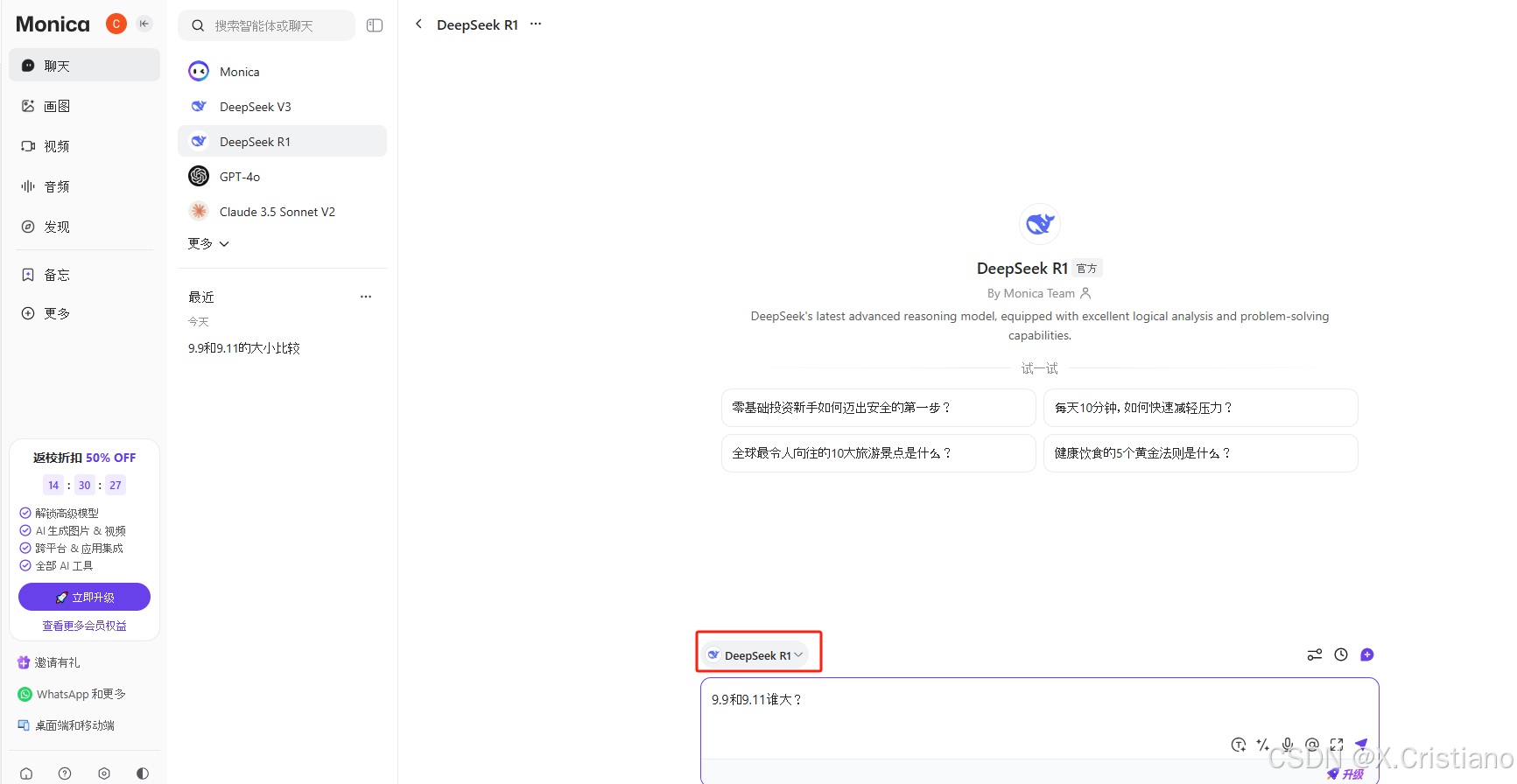Viewport: 1517px width, 784px height.
Task: Select DeepSeek R1 in the bot list
Action: [x=282, y=142]
